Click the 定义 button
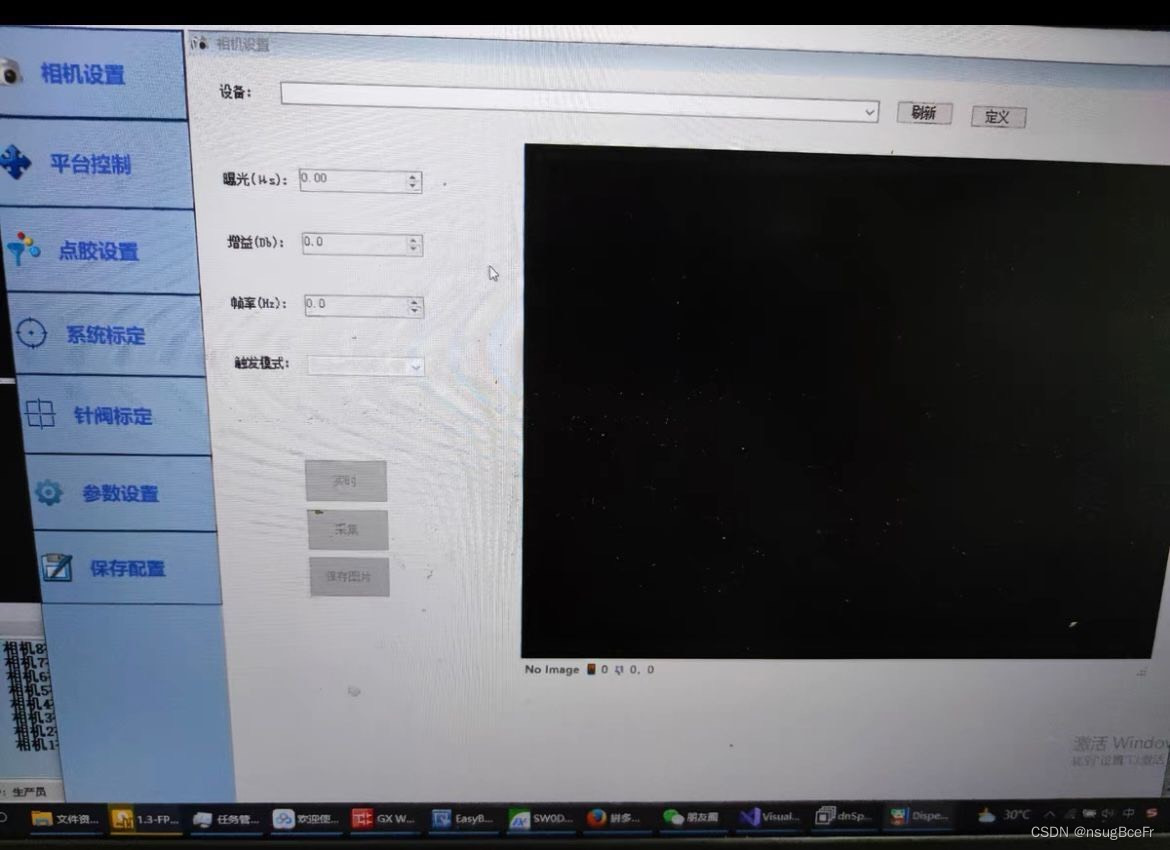The height and width of the screenshot is (850, 1170). pyautogui.click(x=998, y=116)
